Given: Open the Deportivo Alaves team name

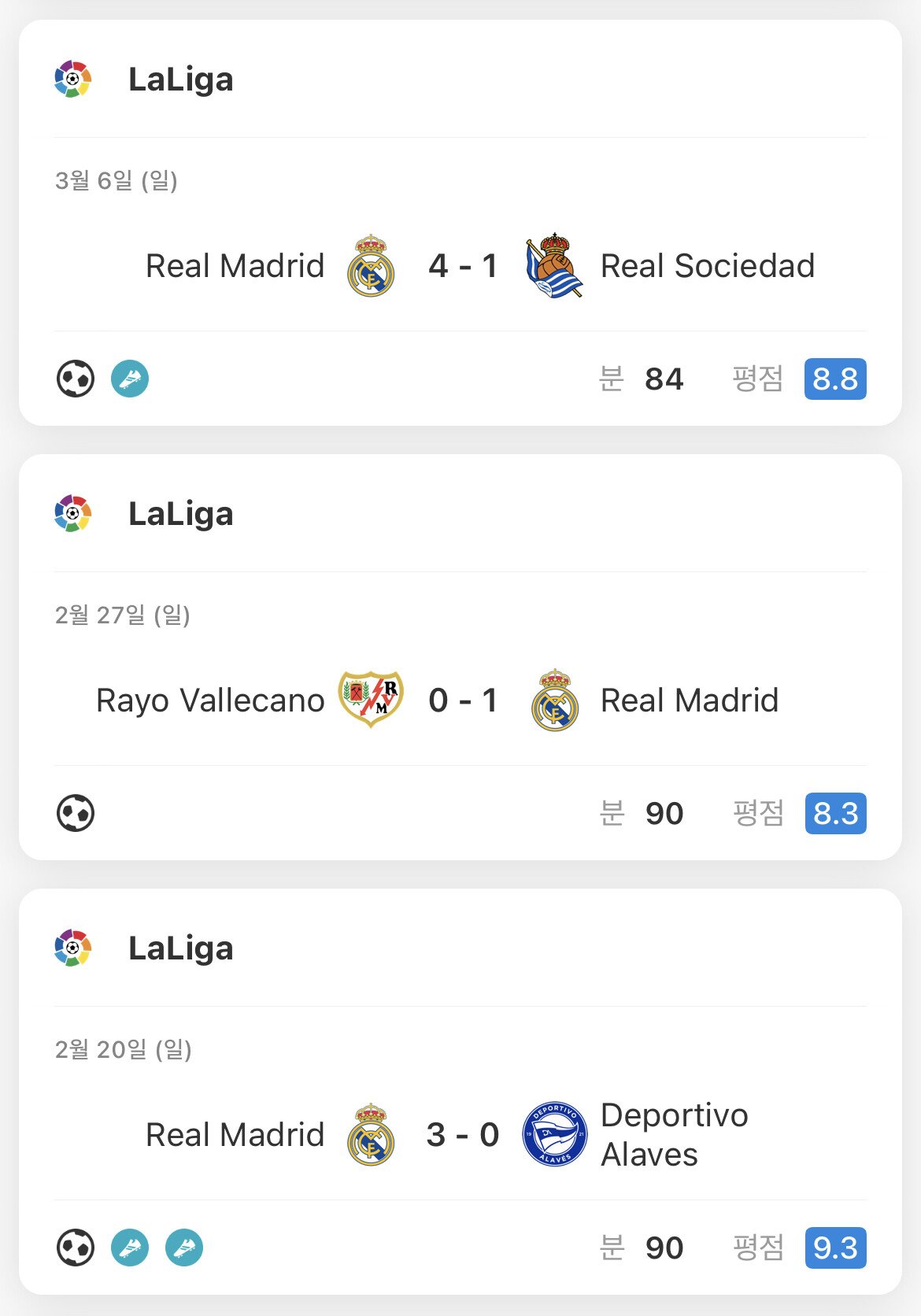Looking at the screenshot, I should [674, 1134].
